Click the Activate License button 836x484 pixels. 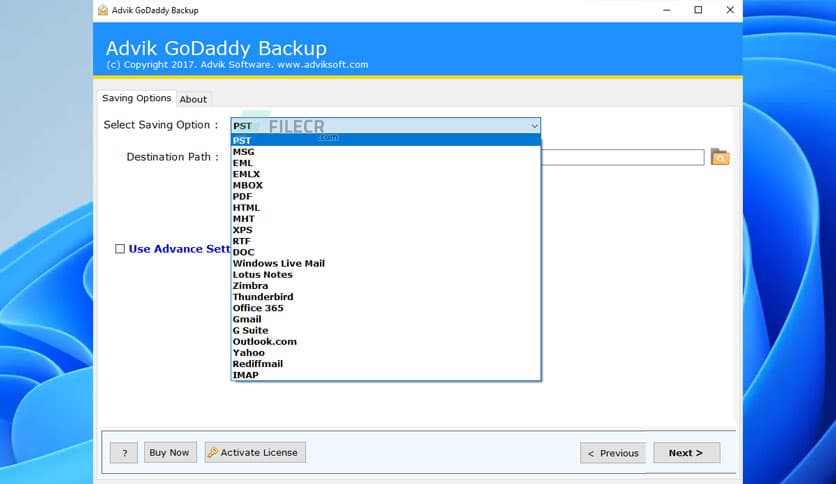click(x=255, y=453)
